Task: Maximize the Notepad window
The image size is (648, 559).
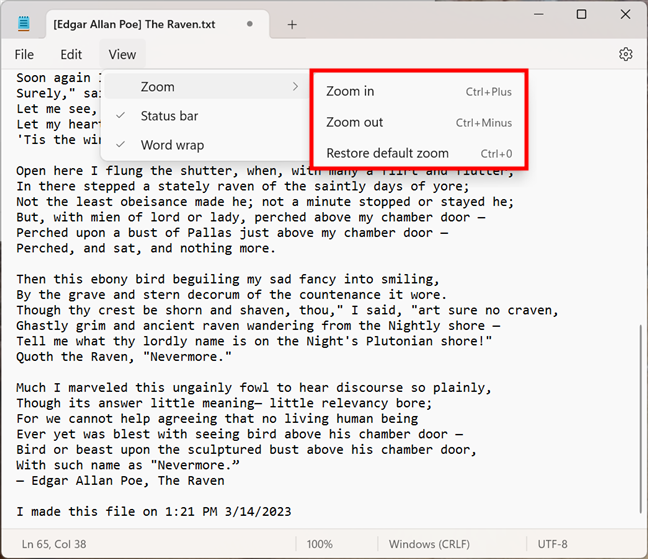Action: click(x=581, y=14)
